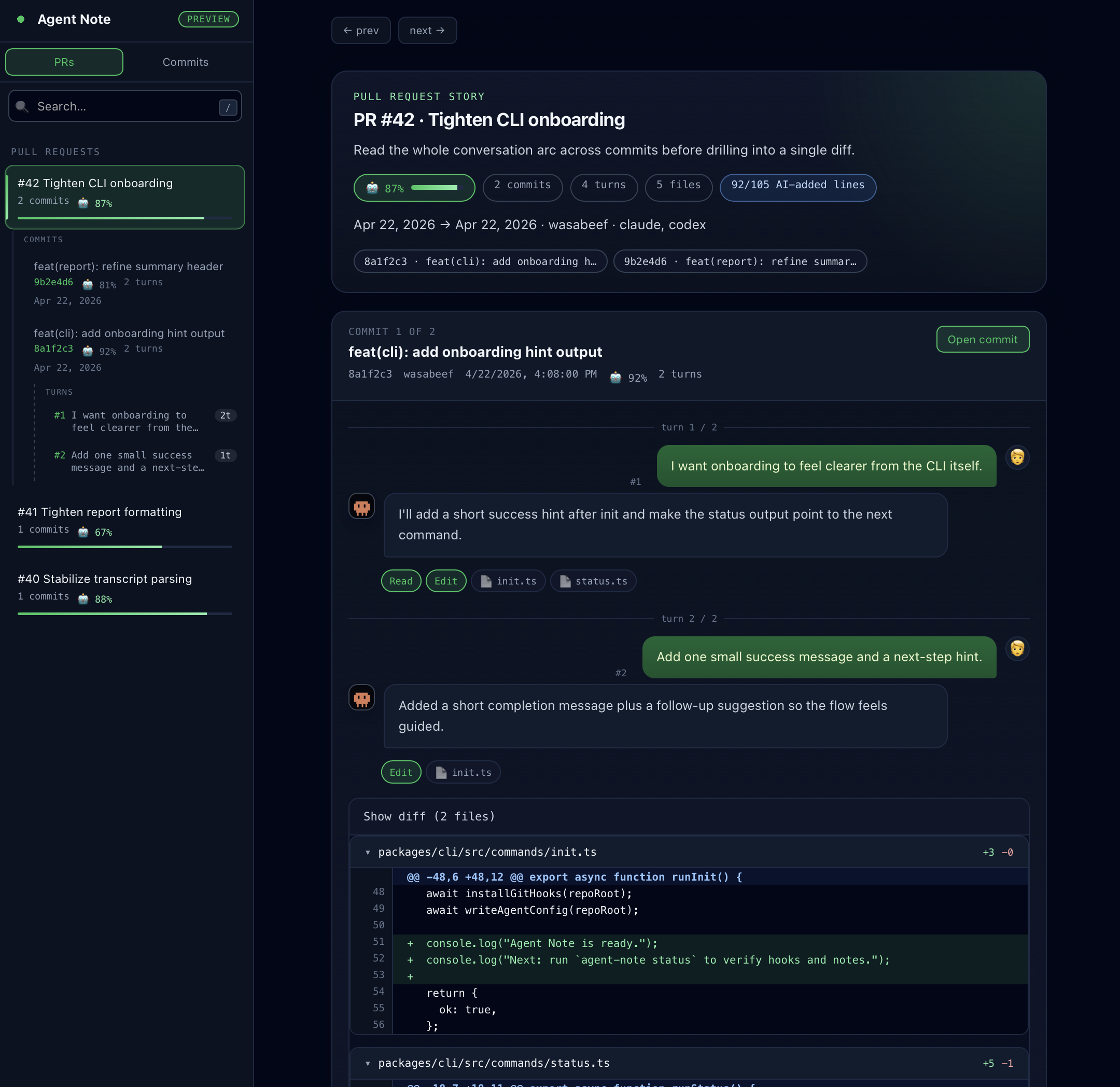
Task: Click user message 'I want onboarding to feel clearer'
Action: point(827,466)
